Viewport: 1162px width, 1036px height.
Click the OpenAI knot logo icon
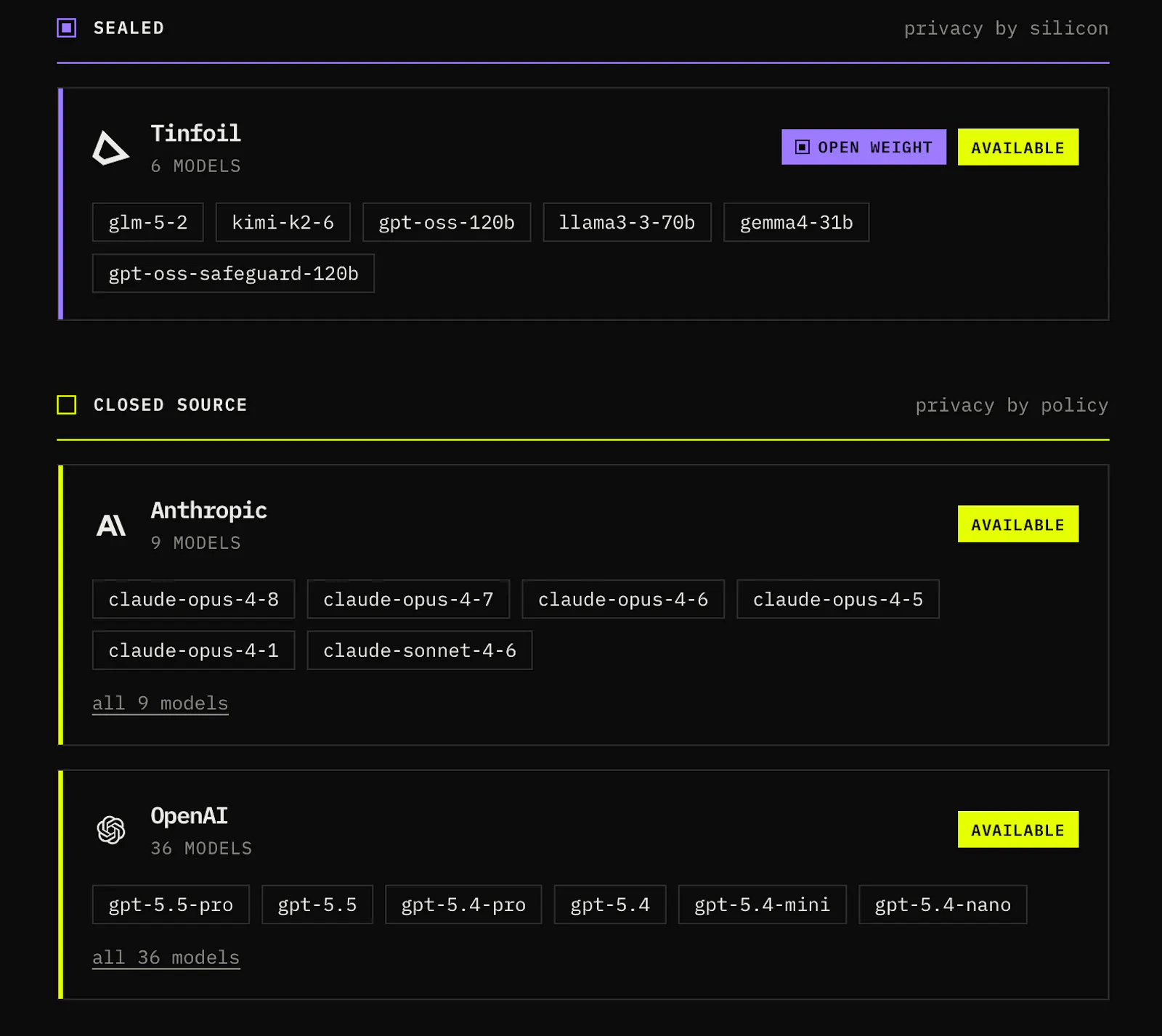point(111,830)
